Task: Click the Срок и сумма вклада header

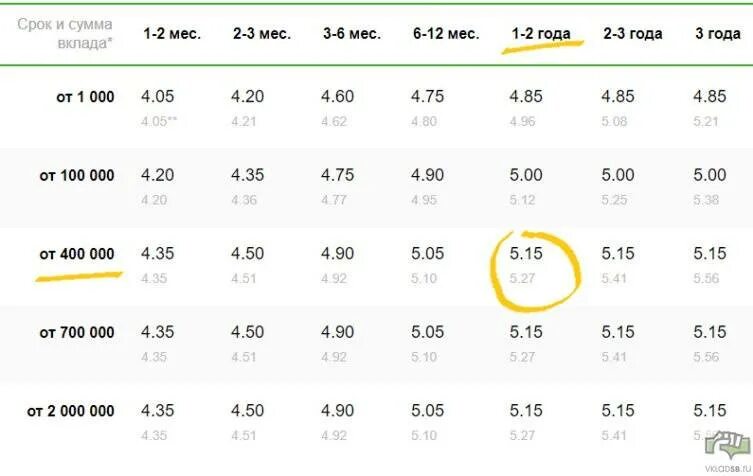Action: (65, 34)
